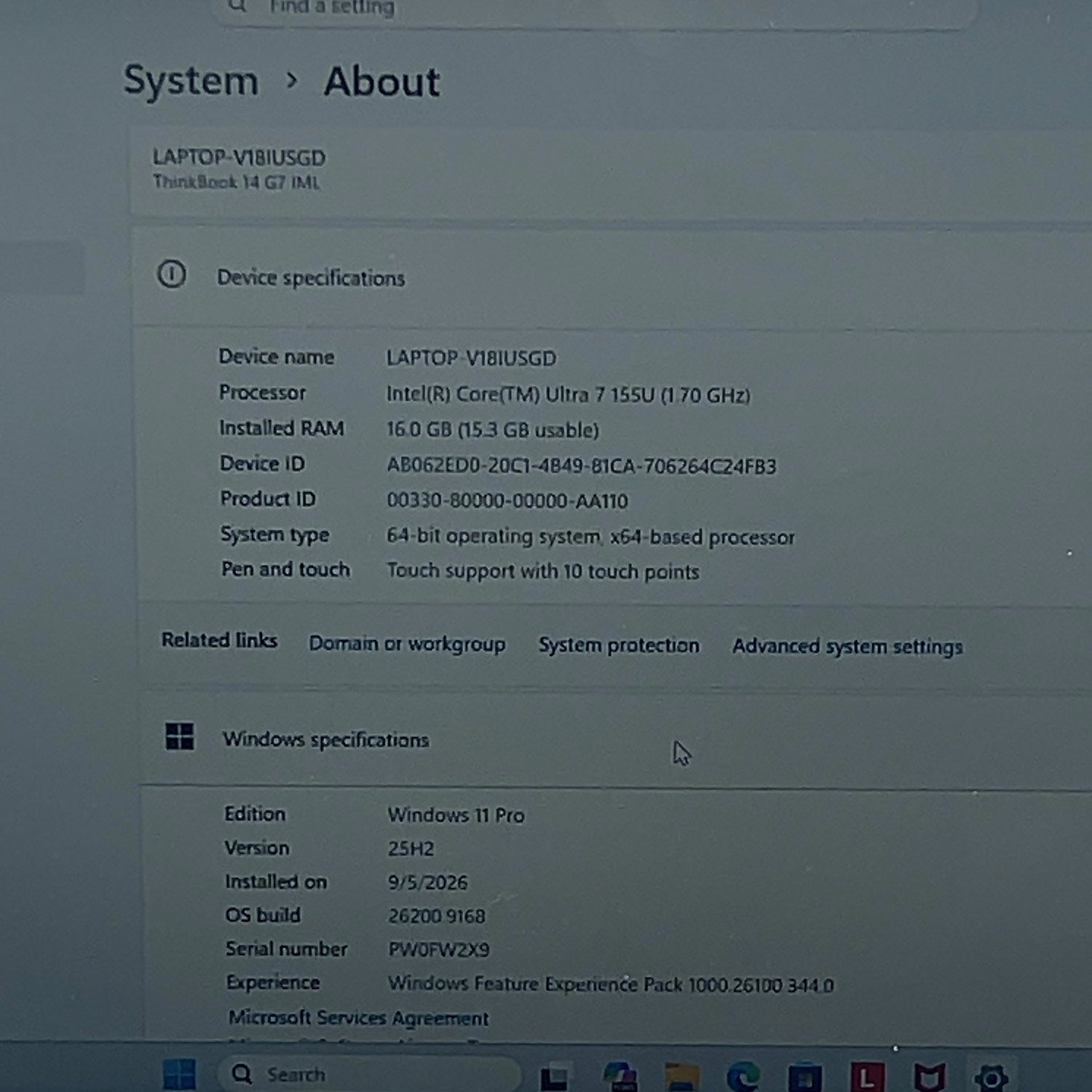Select the 64-bit operating system value
Image resolution: width=1092 pixels, height=1092 pixels.
(590, 537)
